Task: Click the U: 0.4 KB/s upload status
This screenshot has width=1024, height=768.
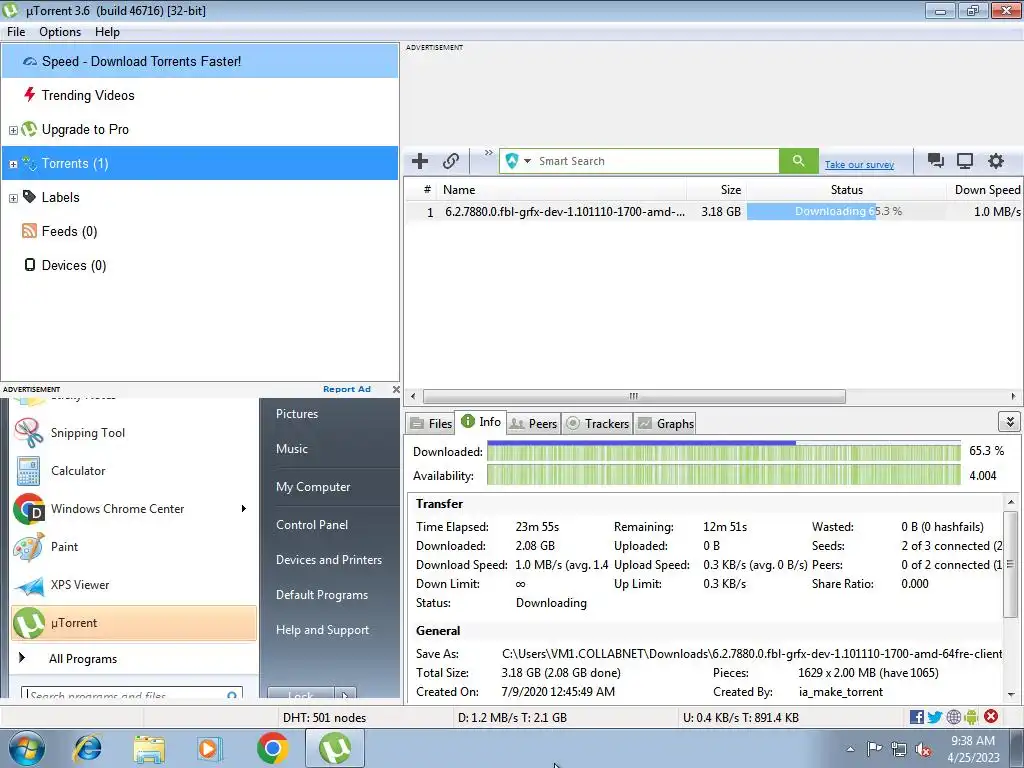Action: 741,718
